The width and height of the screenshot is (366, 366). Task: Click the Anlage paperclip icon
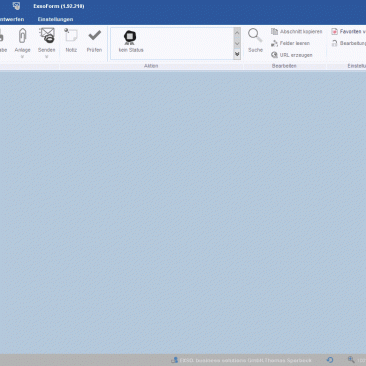coord(22,36)
